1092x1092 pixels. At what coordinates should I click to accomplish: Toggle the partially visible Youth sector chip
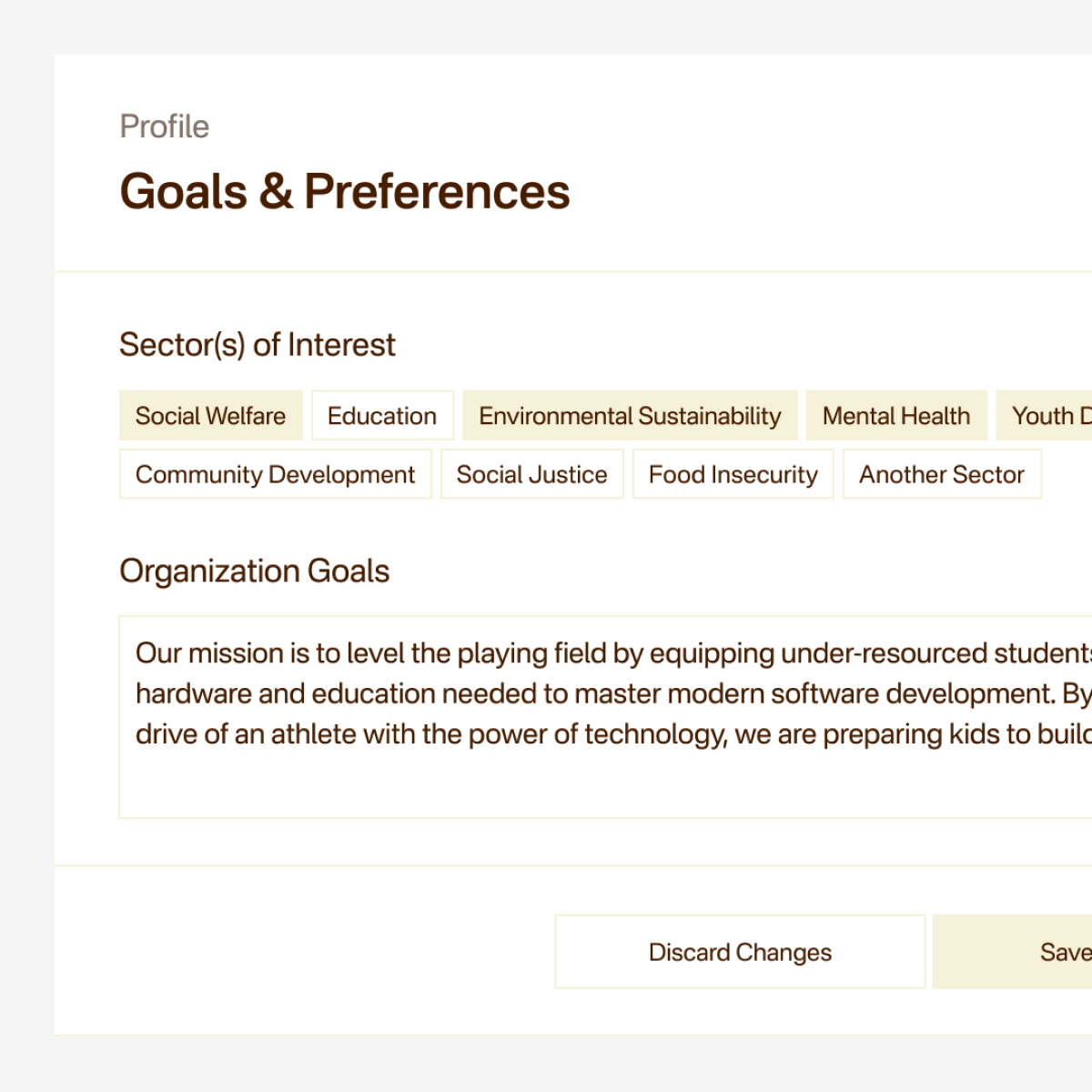(x=1045, y=416)
